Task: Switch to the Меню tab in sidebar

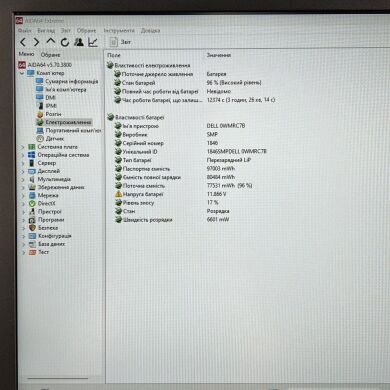Action: pos(26,54)
